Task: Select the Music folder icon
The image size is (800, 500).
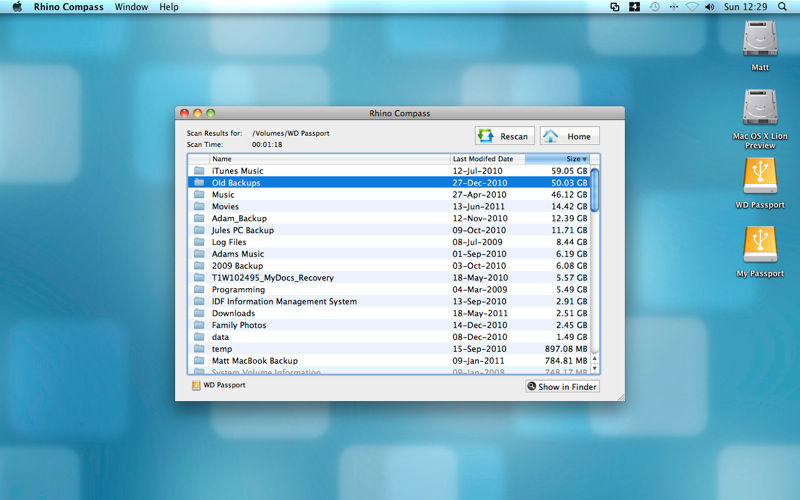Action: point(199,194)
